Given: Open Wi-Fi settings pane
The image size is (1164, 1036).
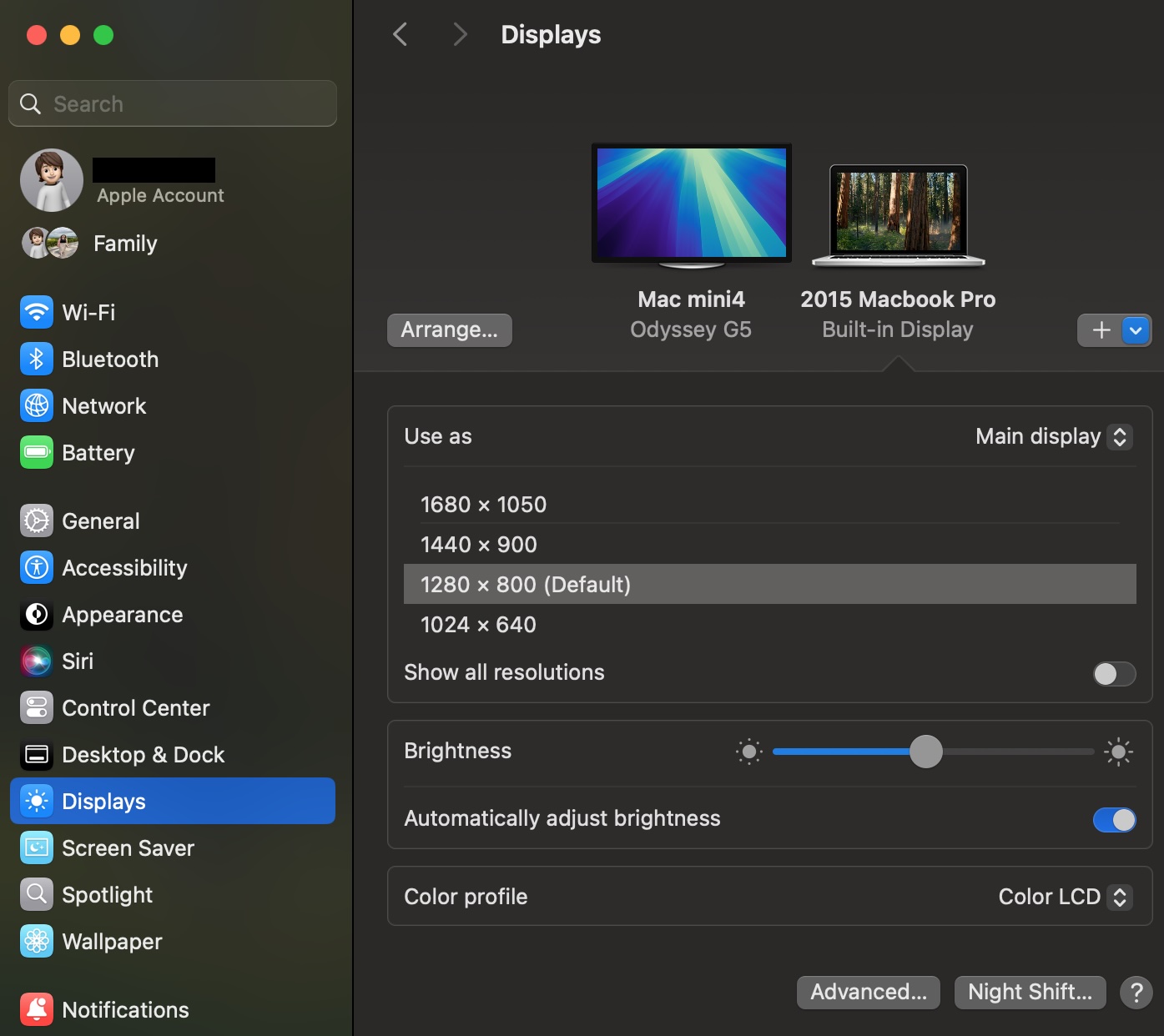Looking at the screenshot, I should coord(173,313).
